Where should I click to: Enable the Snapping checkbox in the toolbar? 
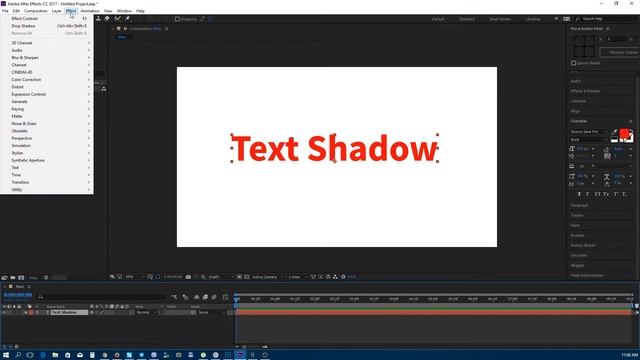177,19
